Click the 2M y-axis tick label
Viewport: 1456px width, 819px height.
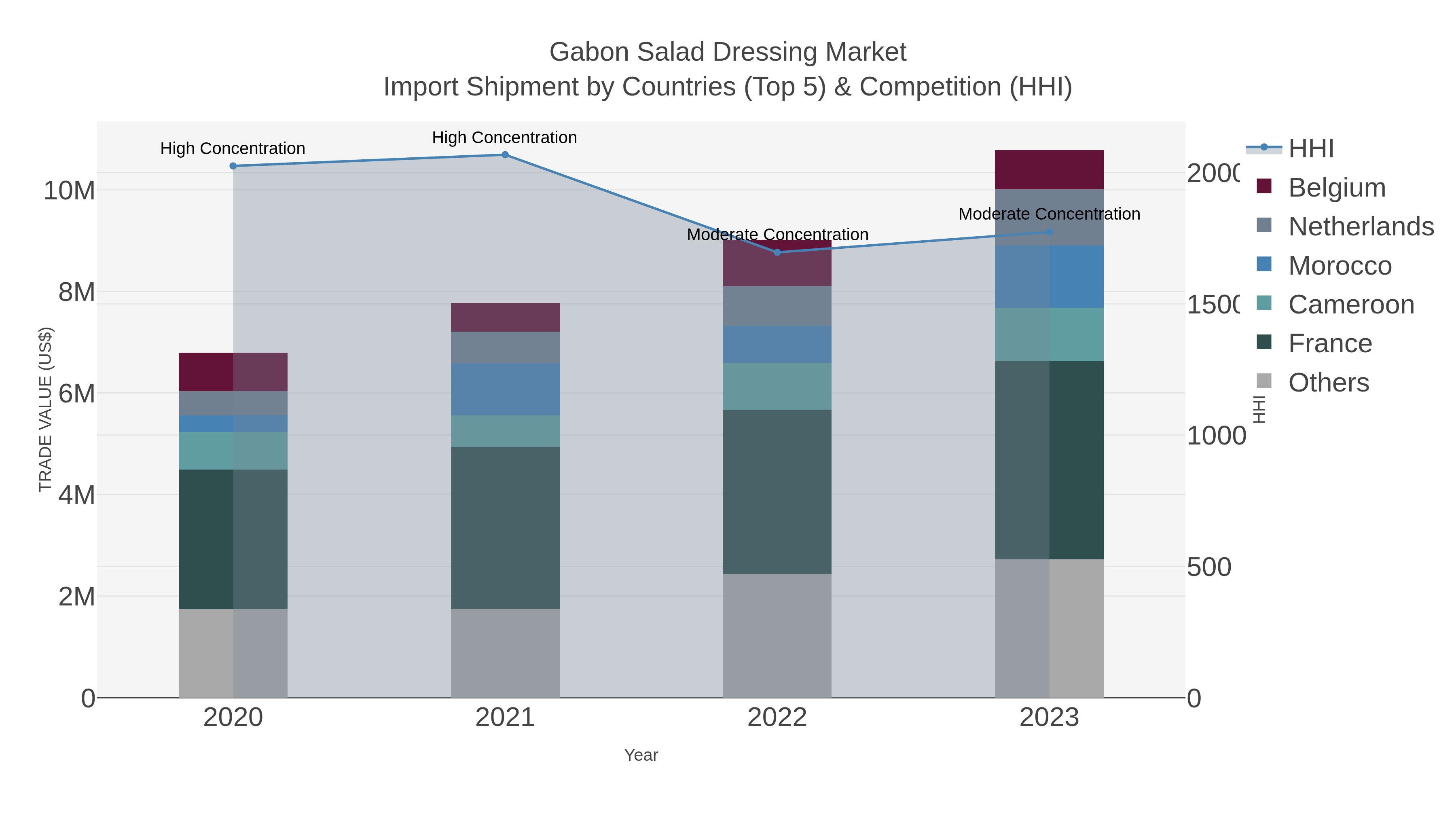77,596
